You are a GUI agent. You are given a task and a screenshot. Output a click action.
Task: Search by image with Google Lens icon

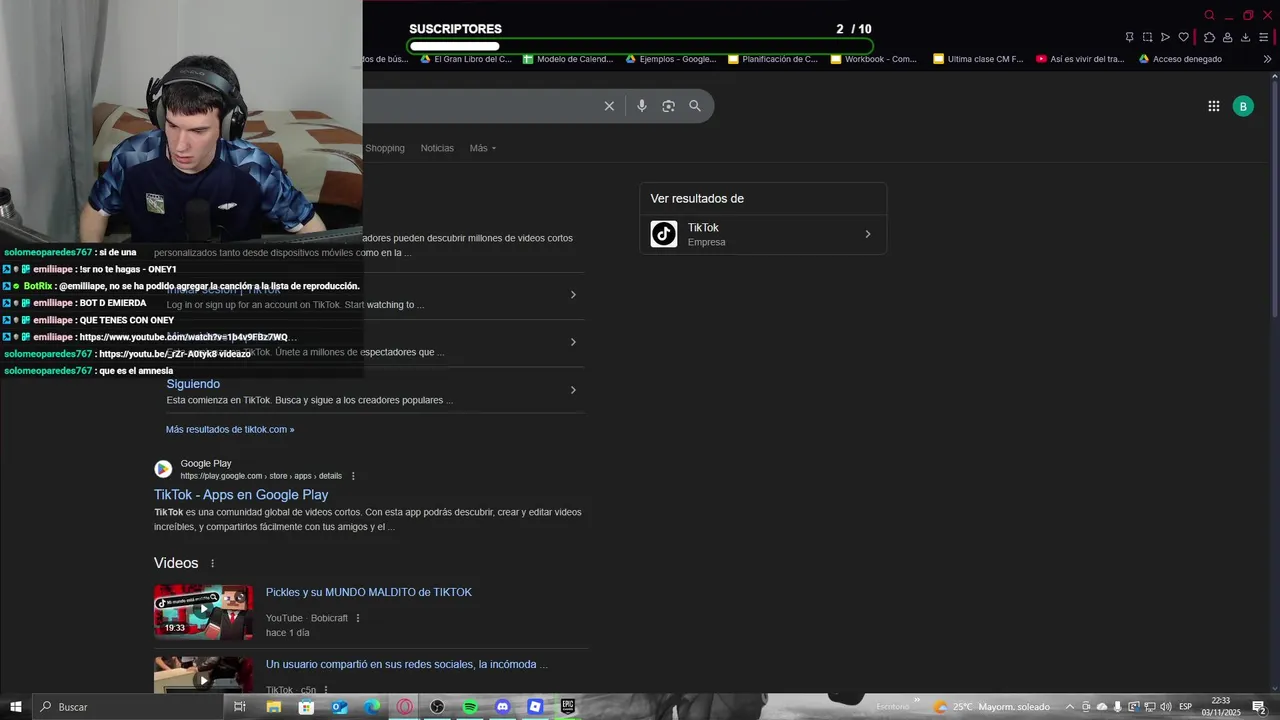[x=669, y=106]
